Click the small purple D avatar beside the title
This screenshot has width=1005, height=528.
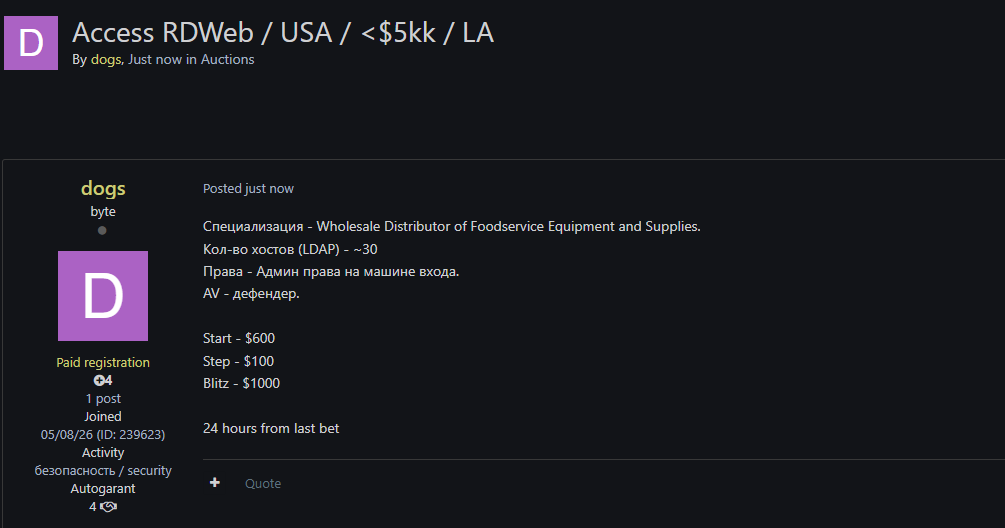click(x=31, y=43)
